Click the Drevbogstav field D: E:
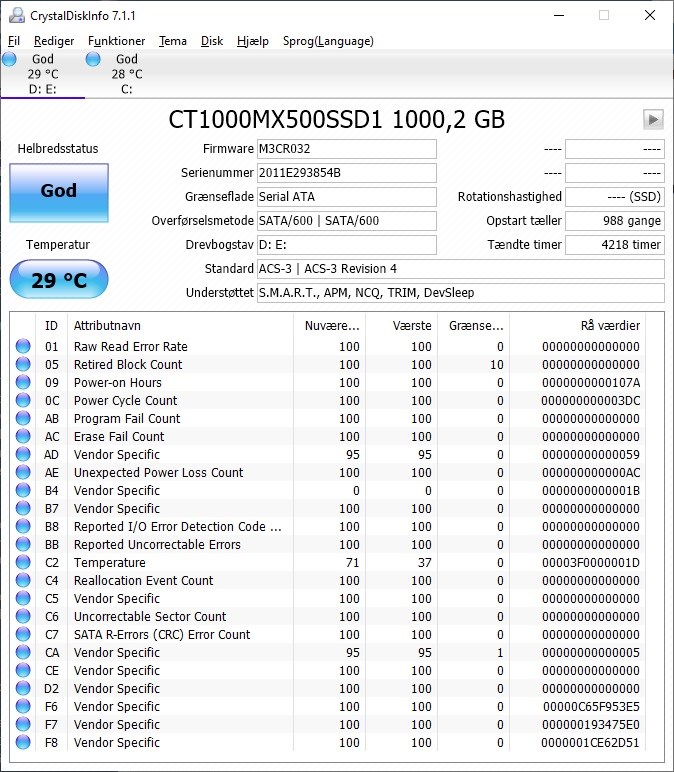The image size is (674, 772). [x=347, y=245]
